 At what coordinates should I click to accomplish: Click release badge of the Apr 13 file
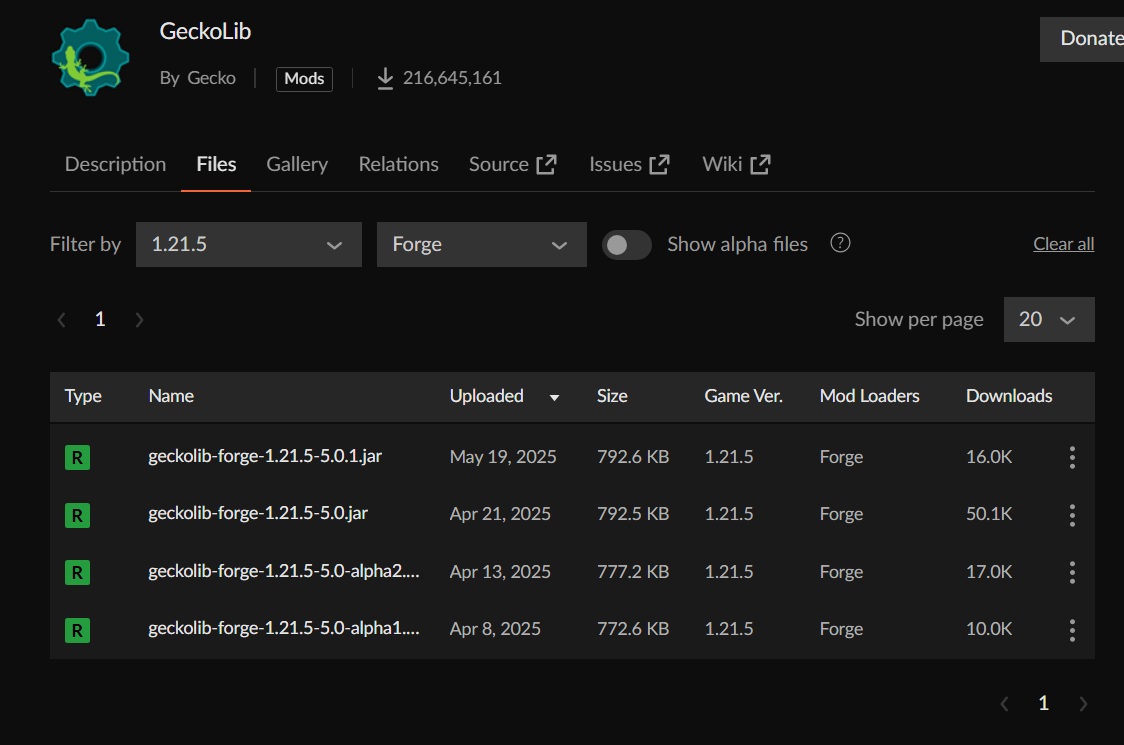pos(77,572)
